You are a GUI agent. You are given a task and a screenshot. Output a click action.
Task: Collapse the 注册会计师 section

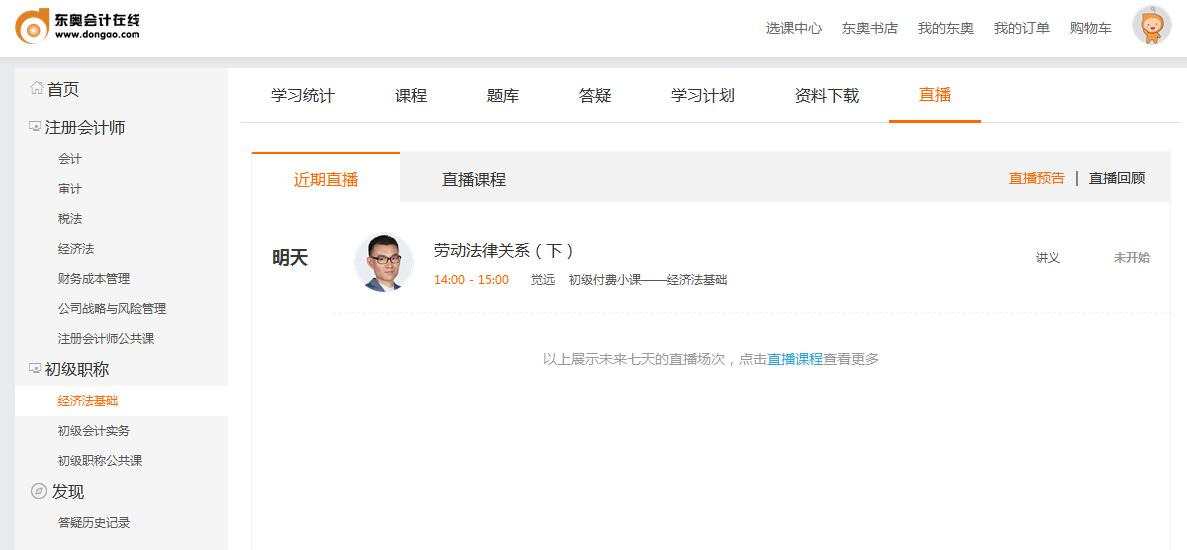click(36, 127)
